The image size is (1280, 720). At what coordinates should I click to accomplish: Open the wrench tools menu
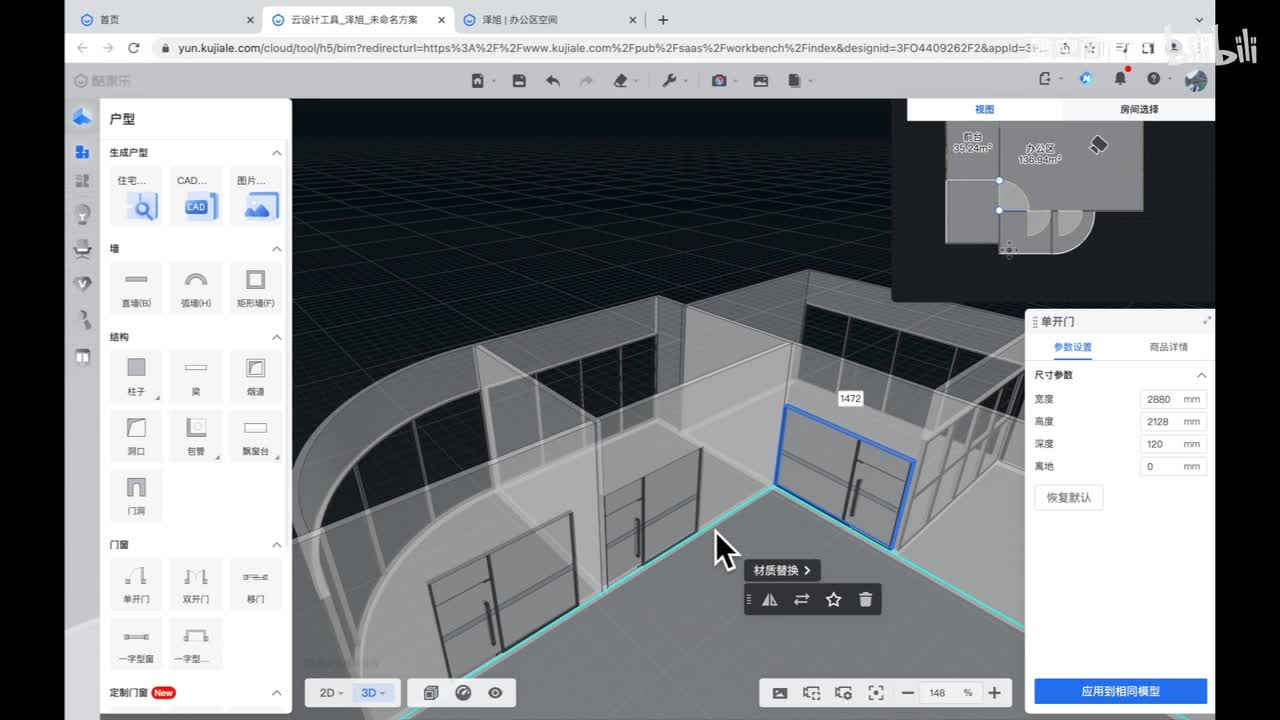tap(670, 81)
